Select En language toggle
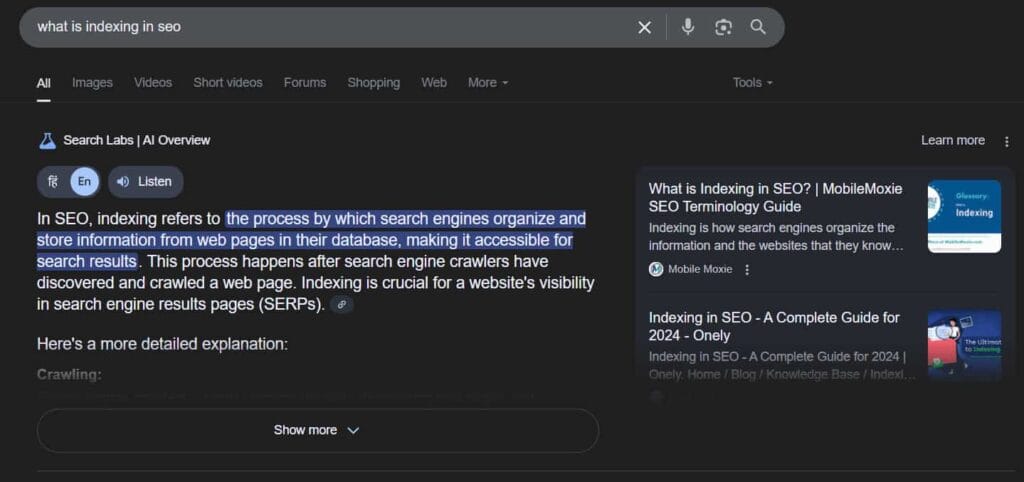The width and height of the screenshot is (1024, 482). 84,182
